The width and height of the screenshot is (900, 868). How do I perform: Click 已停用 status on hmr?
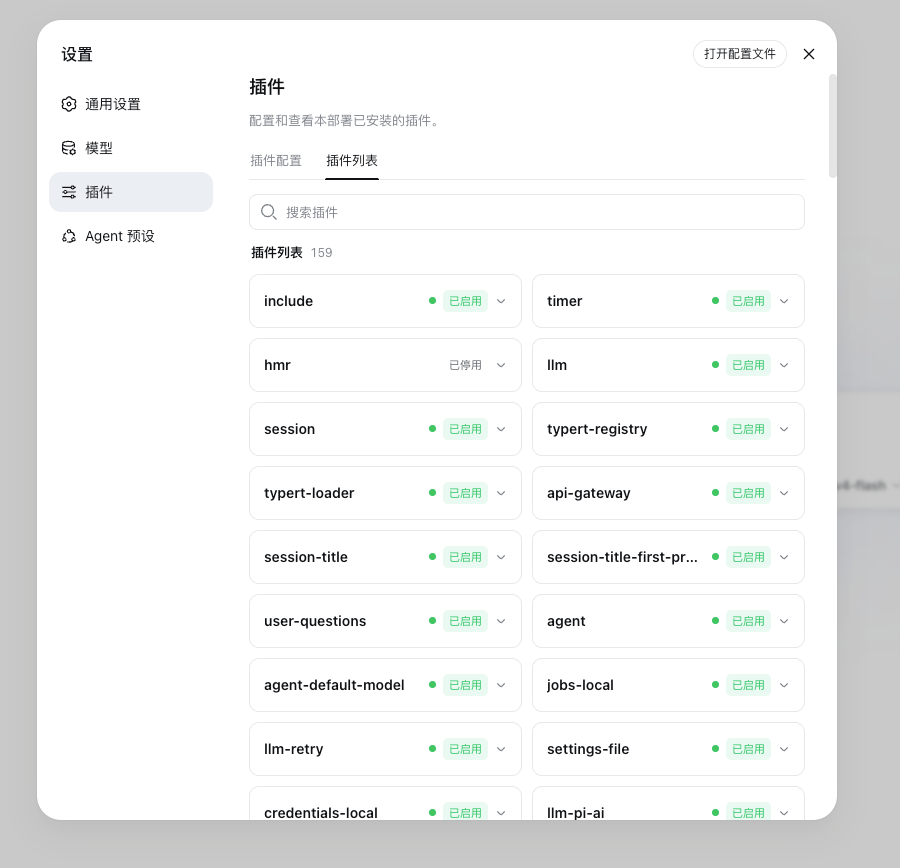point(465,365)
